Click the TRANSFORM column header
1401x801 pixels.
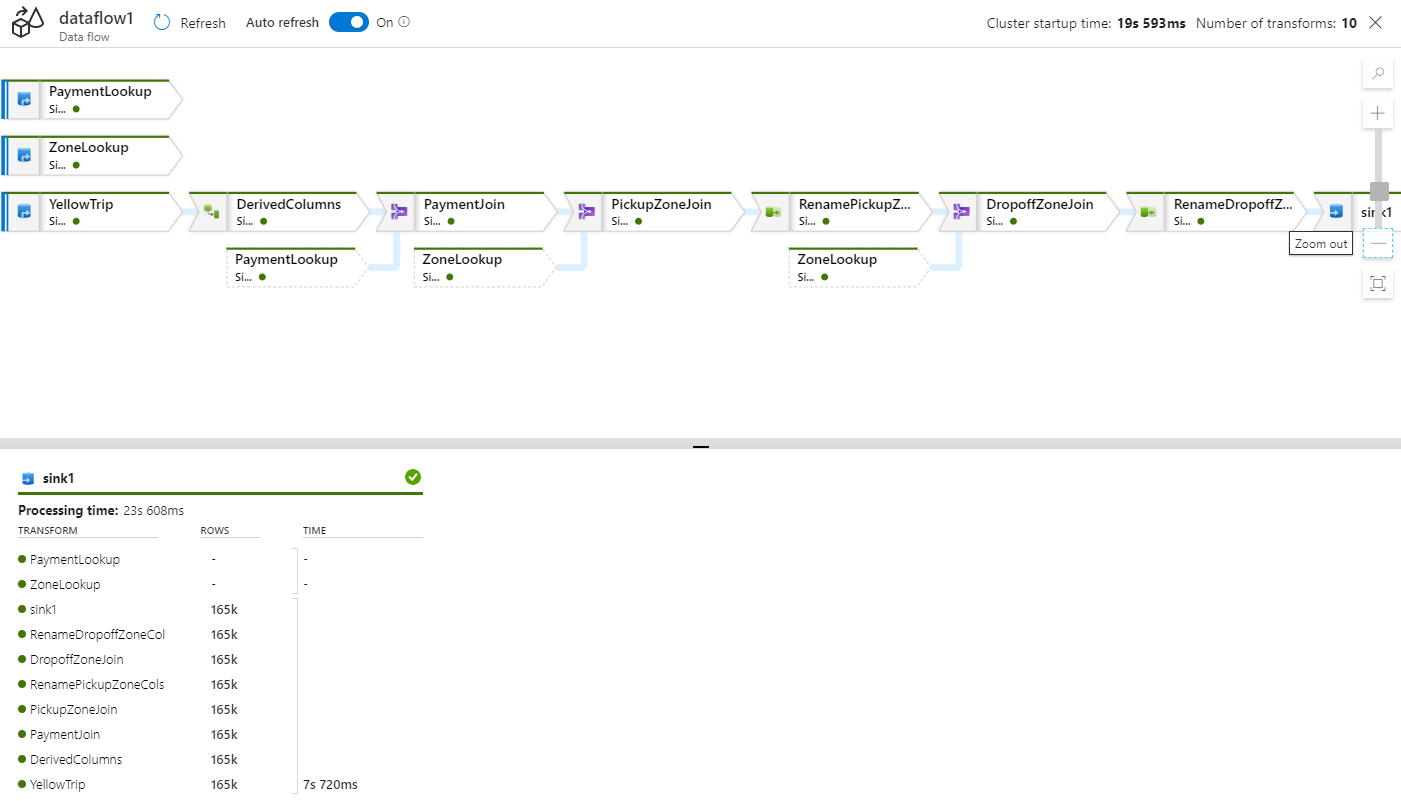tap(48, 531)
